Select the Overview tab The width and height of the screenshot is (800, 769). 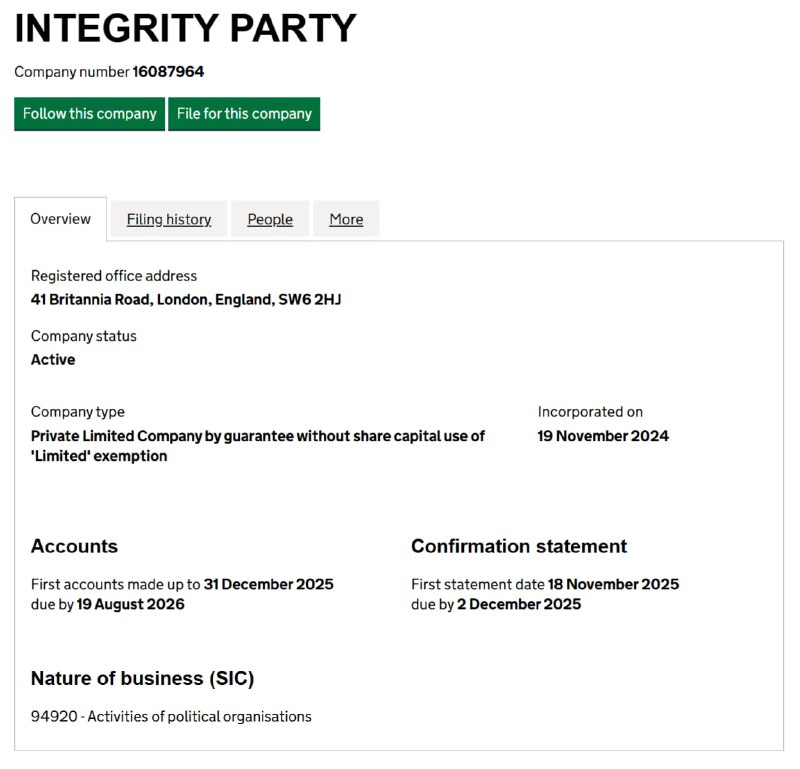click(x=60, y=219)
